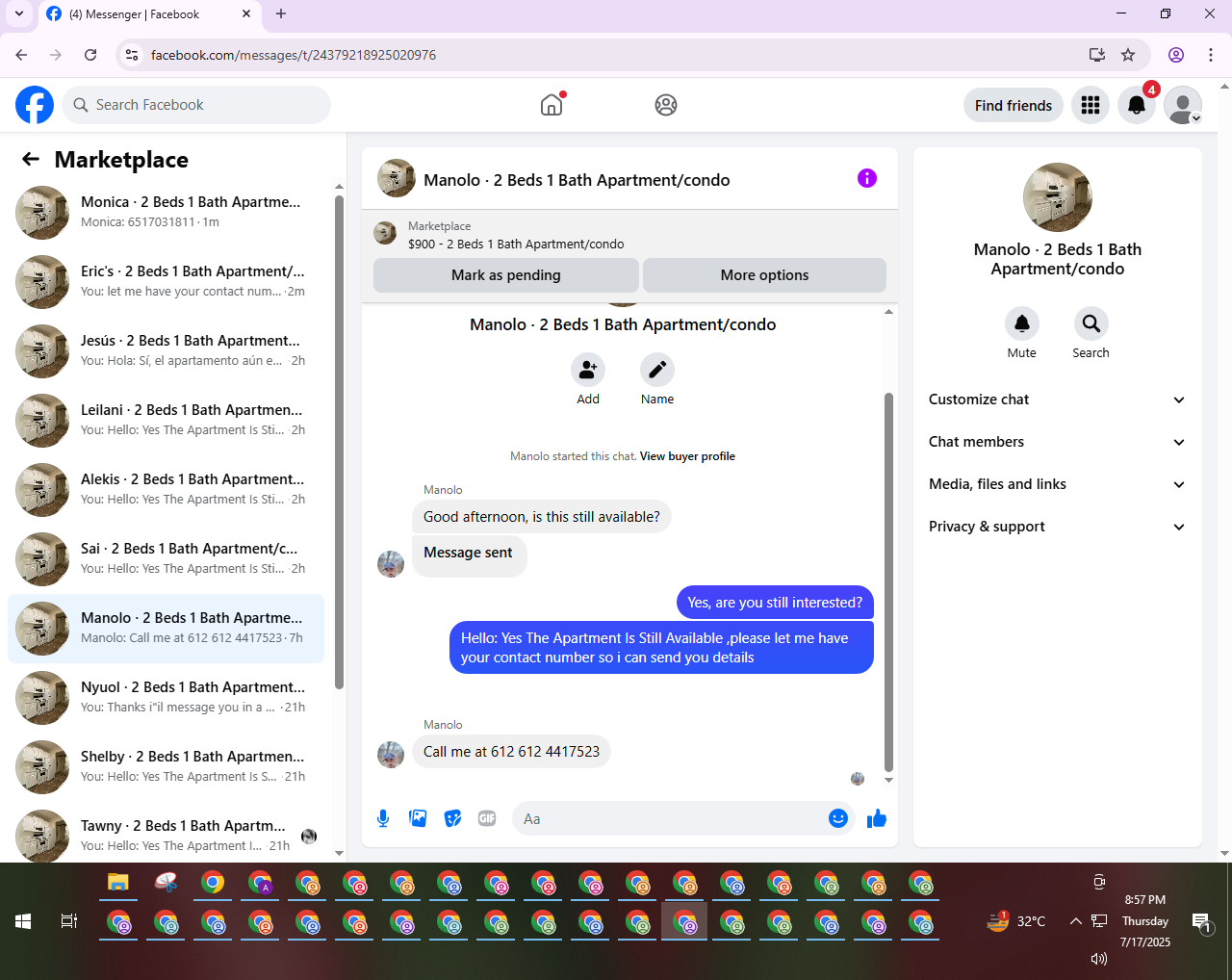
Task: Bookmark this page with the star icon
Action: [x=1128, y=55]
